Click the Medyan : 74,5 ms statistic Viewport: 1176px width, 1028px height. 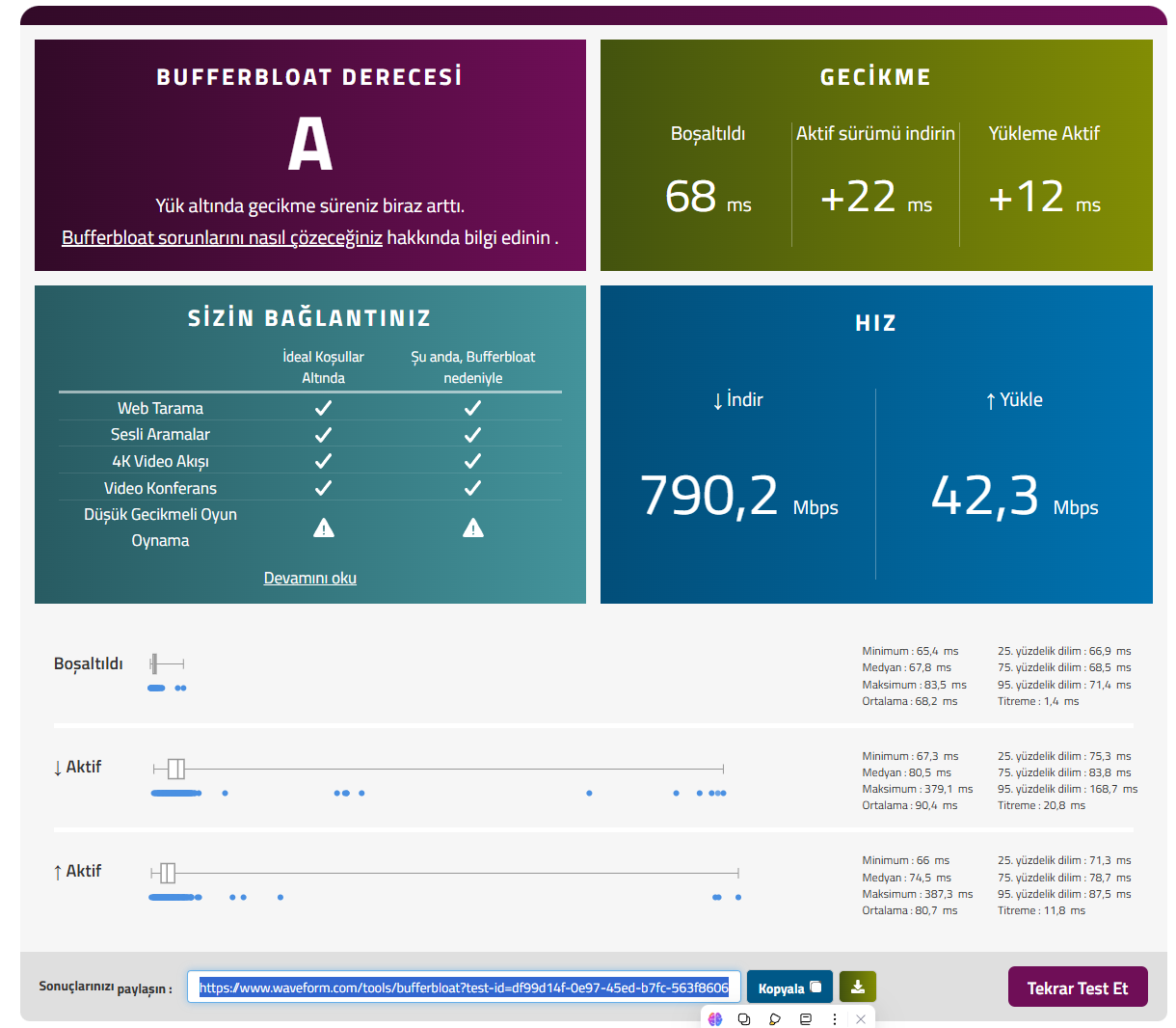pos(906,878)
